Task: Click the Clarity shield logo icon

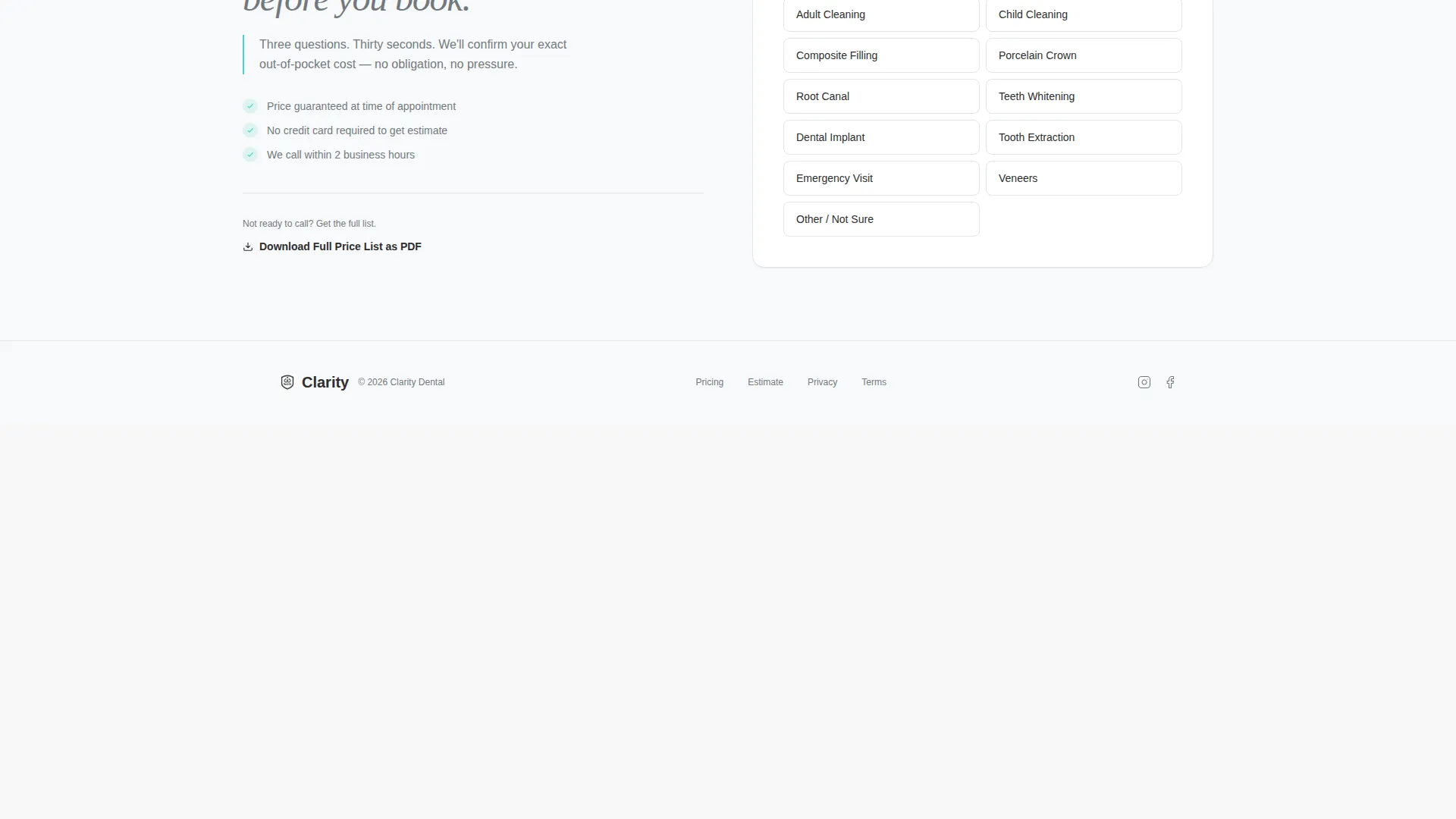Action: (x=287, y=382)
